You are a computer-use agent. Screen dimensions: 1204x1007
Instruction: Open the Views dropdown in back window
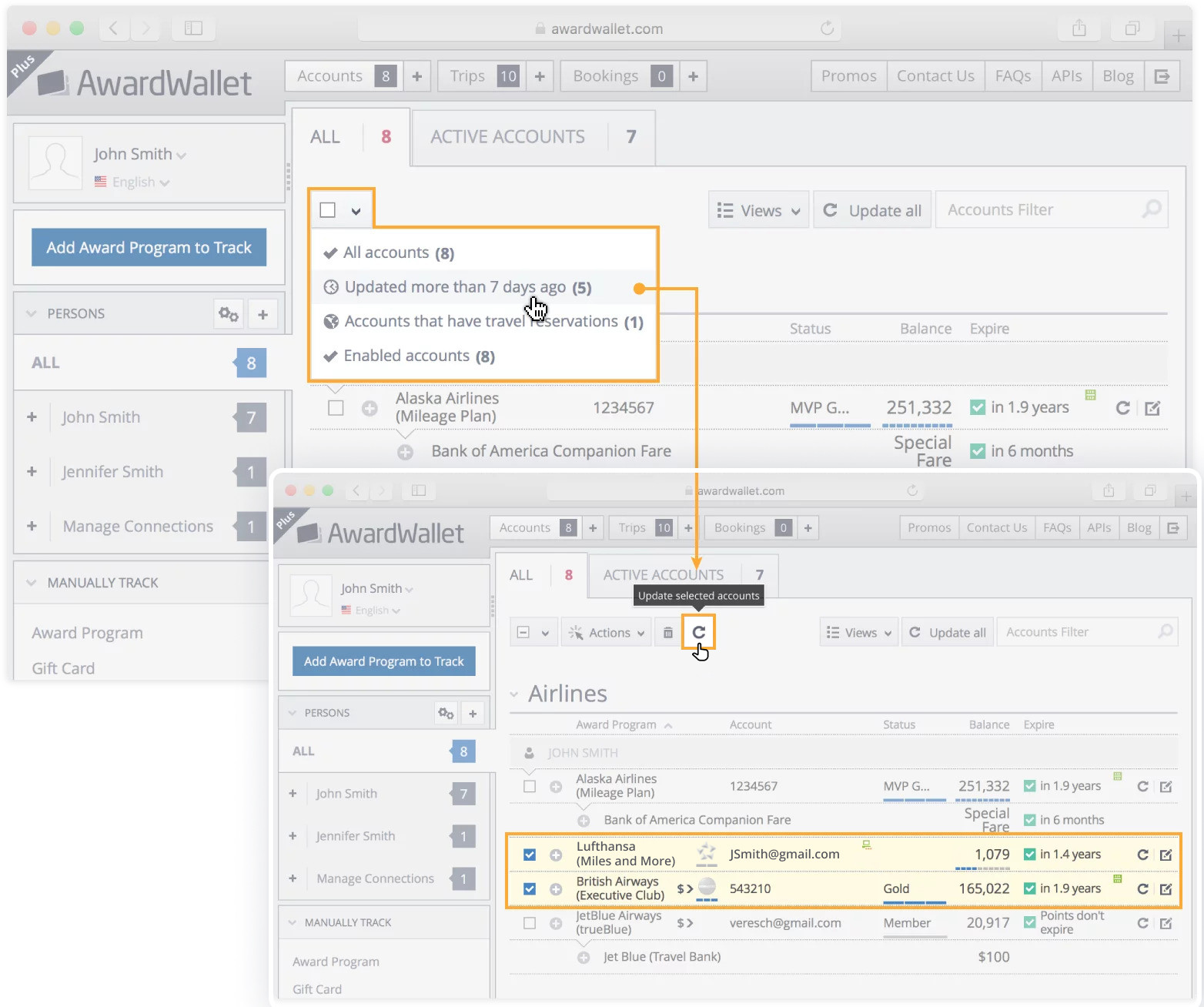point(758,210)
